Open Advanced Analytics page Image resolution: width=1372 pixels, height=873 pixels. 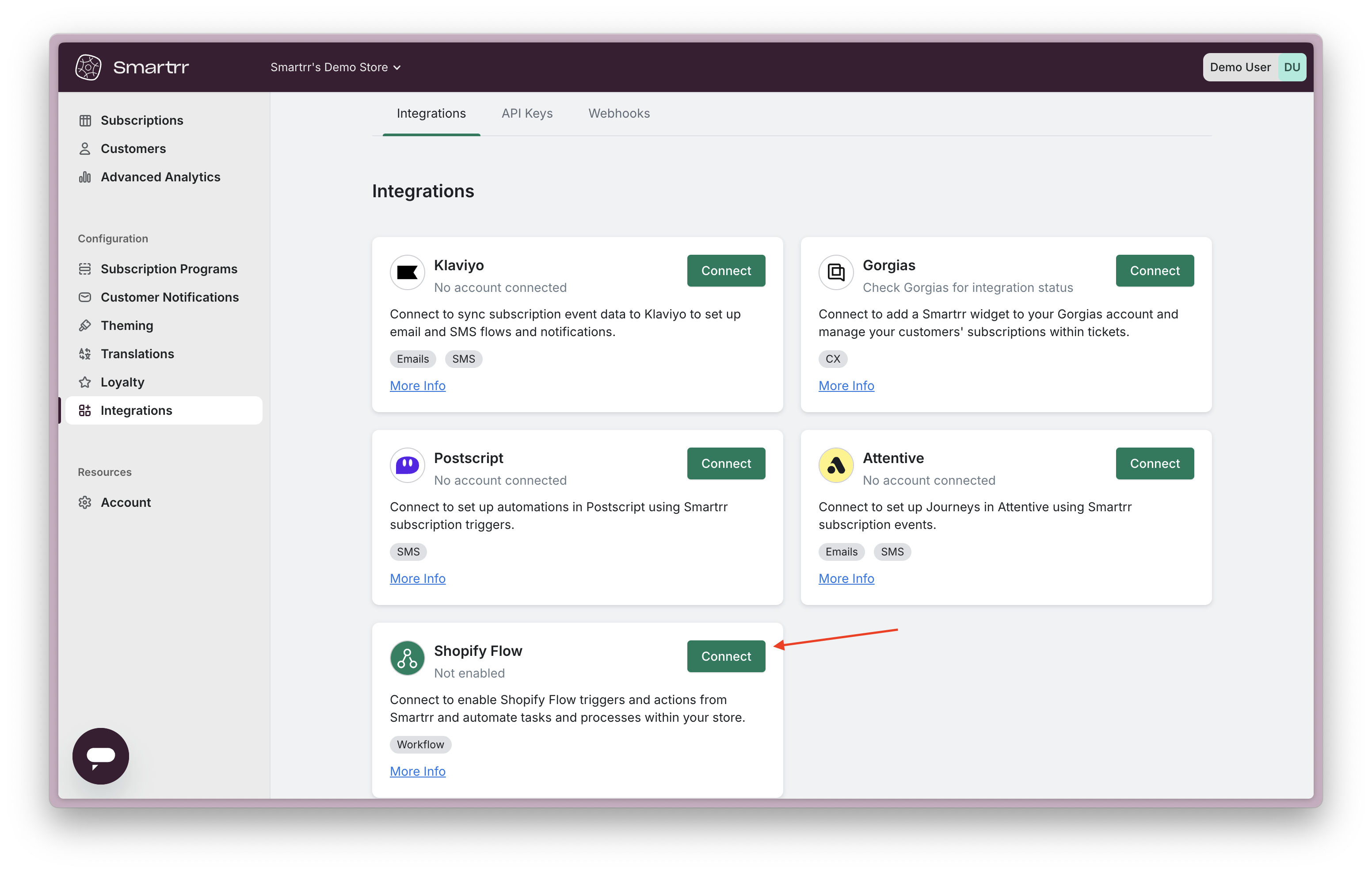(x=160, y=177)
